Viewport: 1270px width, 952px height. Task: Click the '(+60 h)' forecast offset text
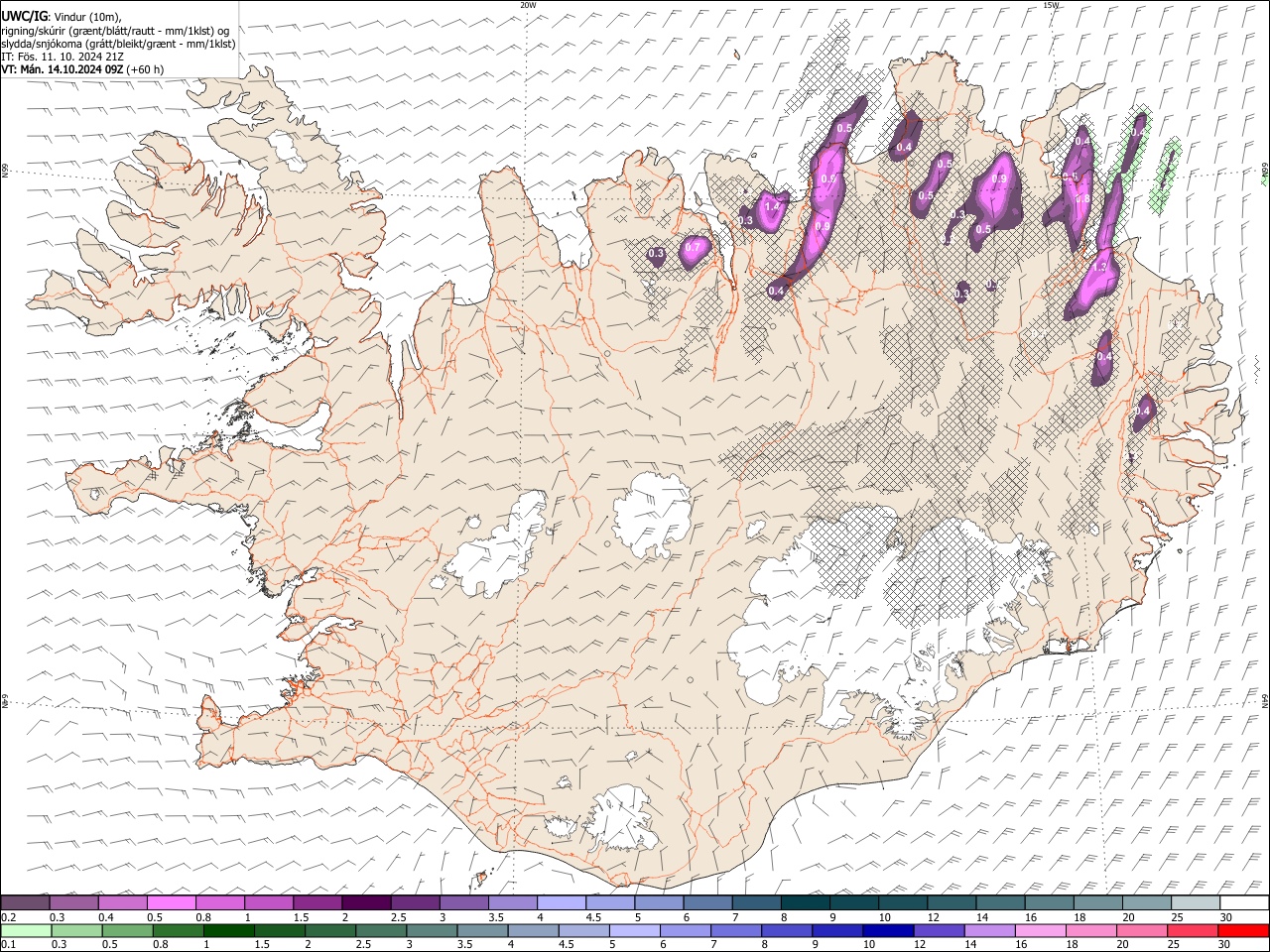146,69
